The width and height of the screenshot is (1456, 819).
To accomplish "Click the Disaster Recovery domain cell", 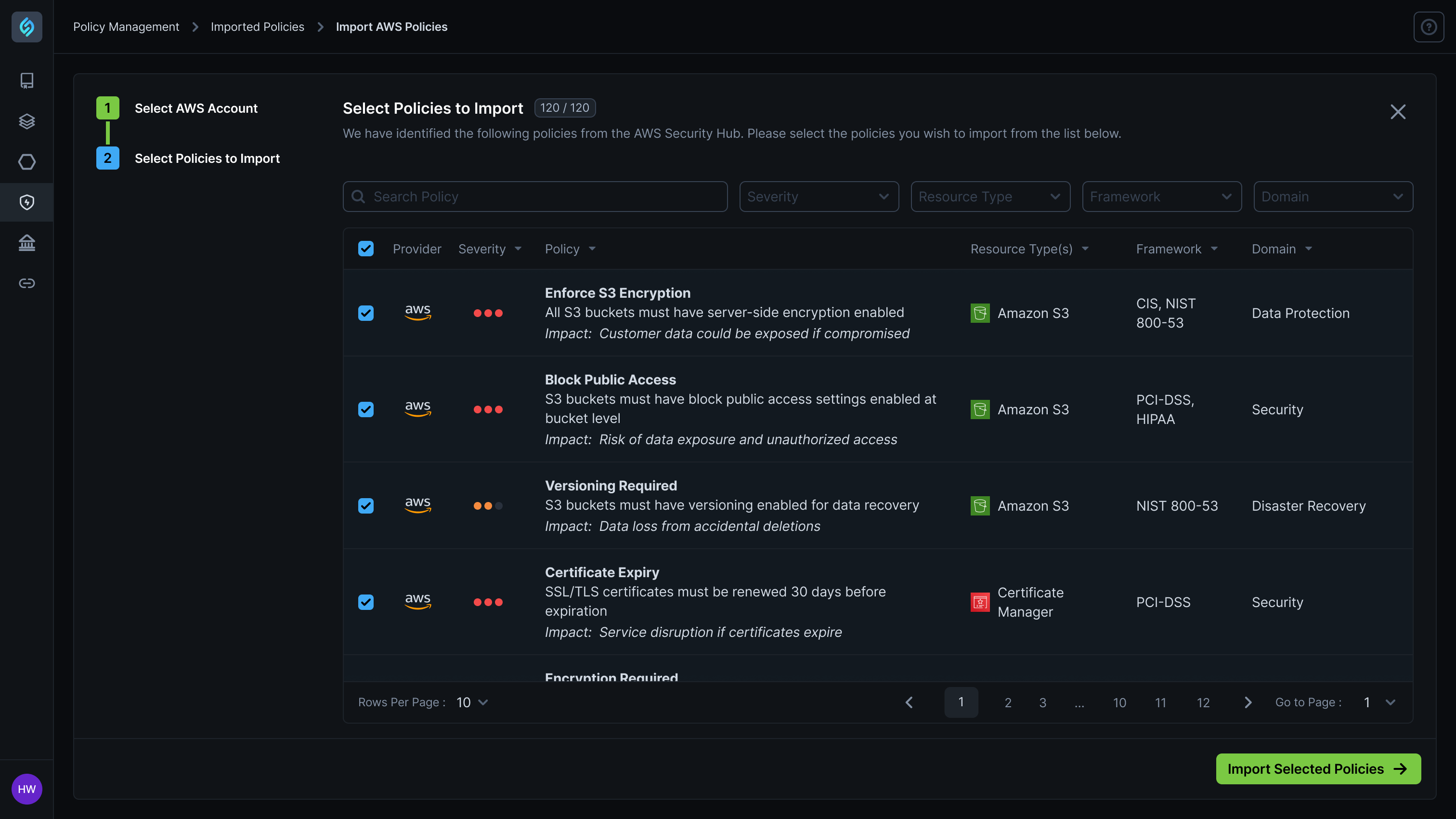I will [x=1309, y=506].
